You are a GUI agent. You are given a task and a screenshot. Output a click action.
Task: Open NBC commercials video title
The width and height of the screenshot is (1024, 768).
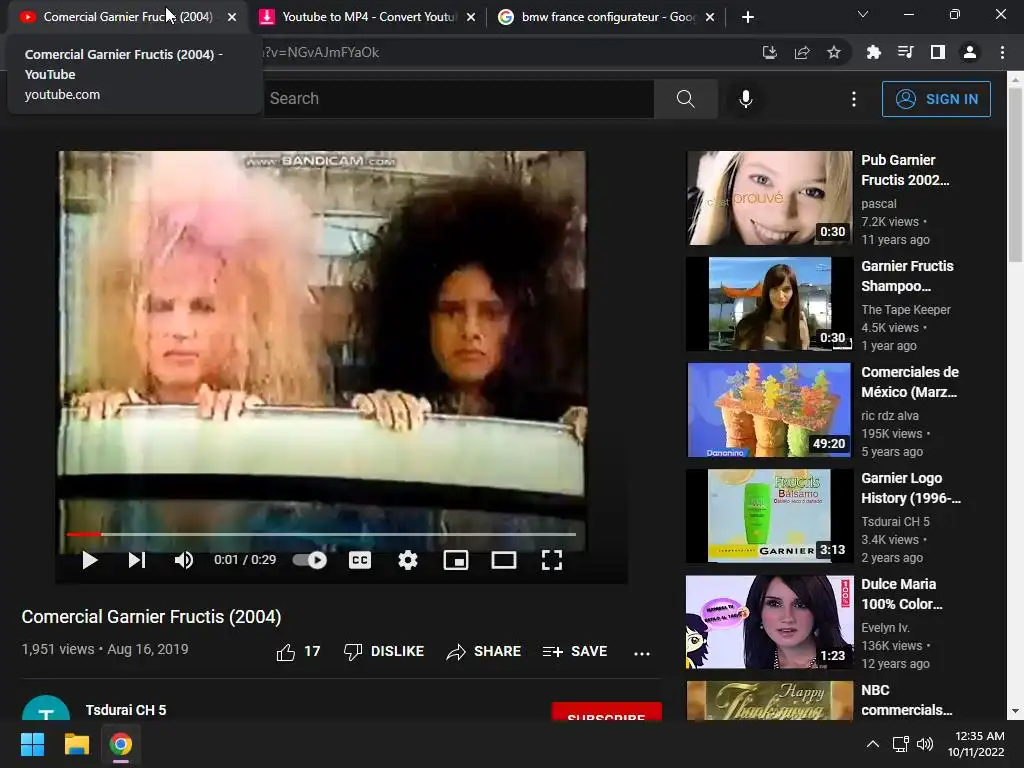click(906, 700)
